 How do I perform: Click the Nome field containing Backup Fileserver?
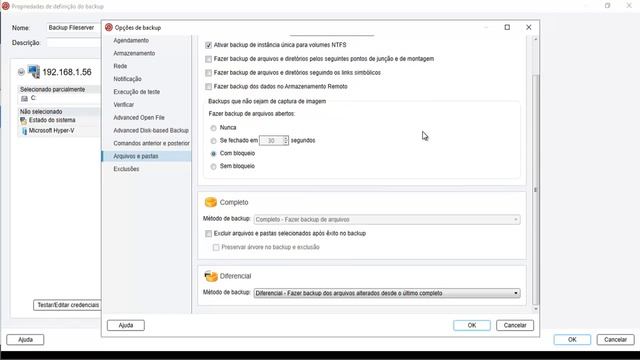coord(73,28)
